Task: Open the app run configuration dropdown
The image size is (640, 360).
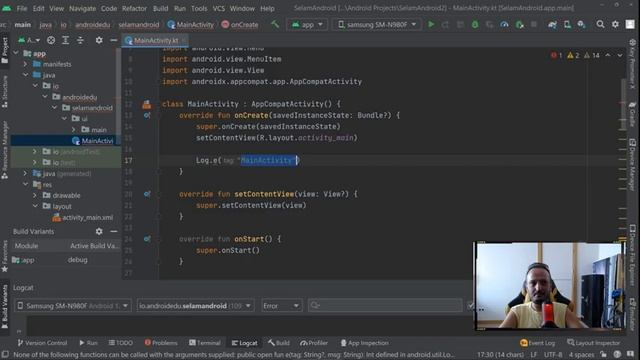Action: pos(307,24)
